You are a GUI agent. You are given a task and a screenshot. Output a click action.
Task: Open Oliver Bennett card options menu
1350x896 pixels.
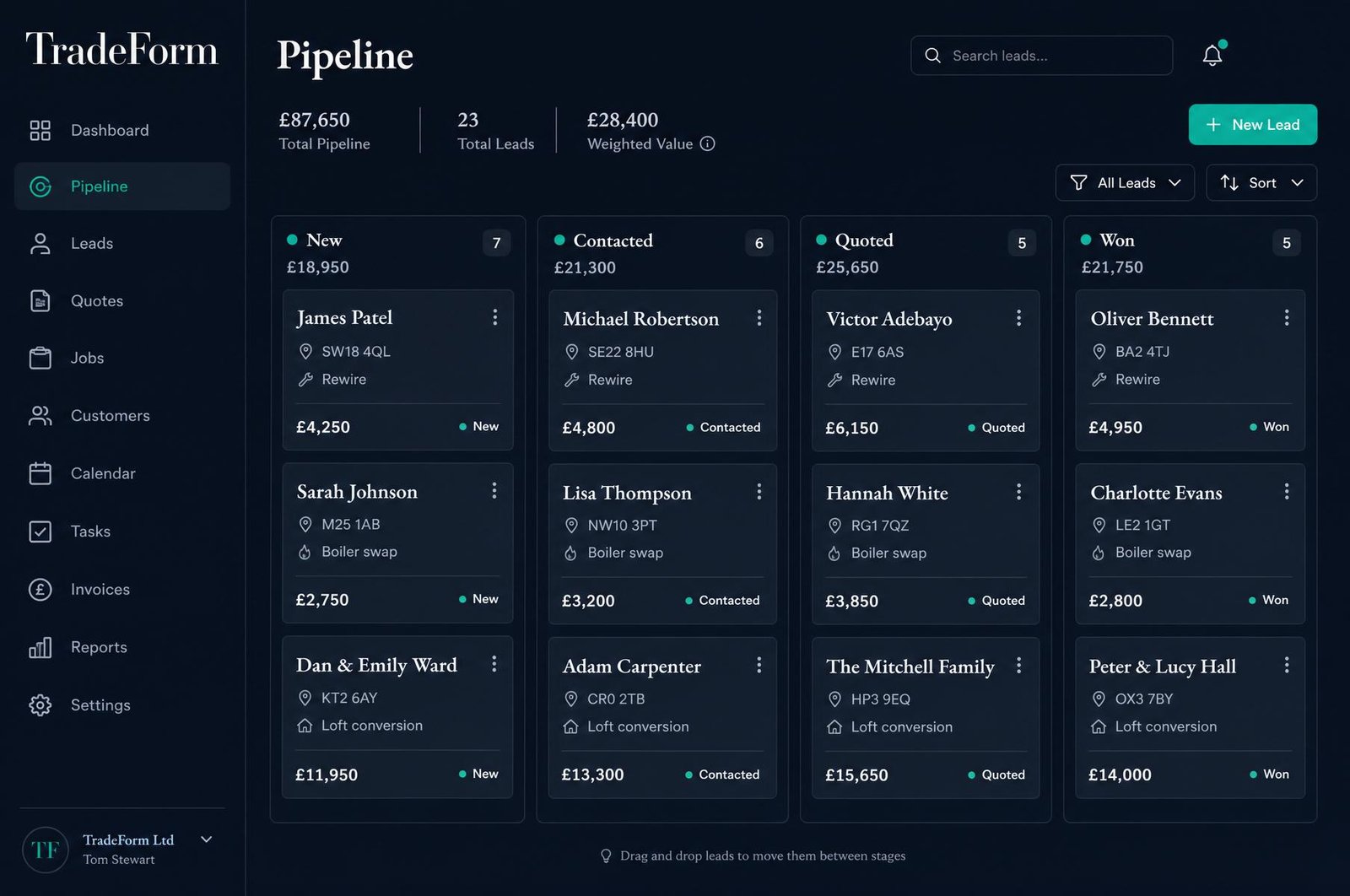coord(1287,317)
